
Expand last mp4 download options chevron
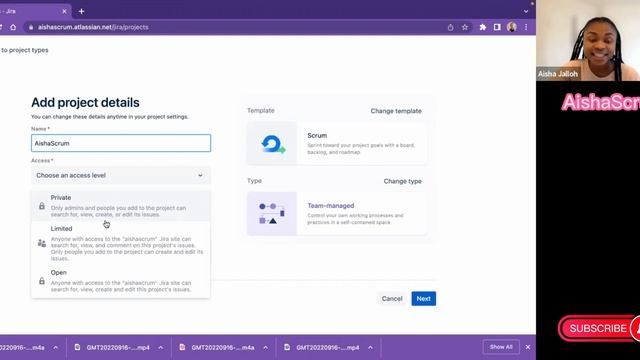click(371, 348)
